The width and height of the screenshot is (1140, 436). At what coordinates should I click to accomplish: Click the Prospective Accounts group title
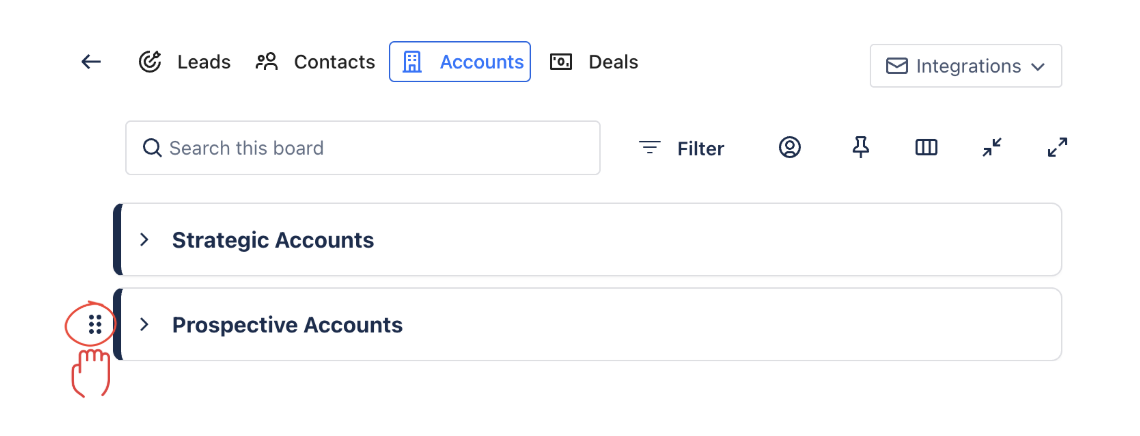click(287, 325)
